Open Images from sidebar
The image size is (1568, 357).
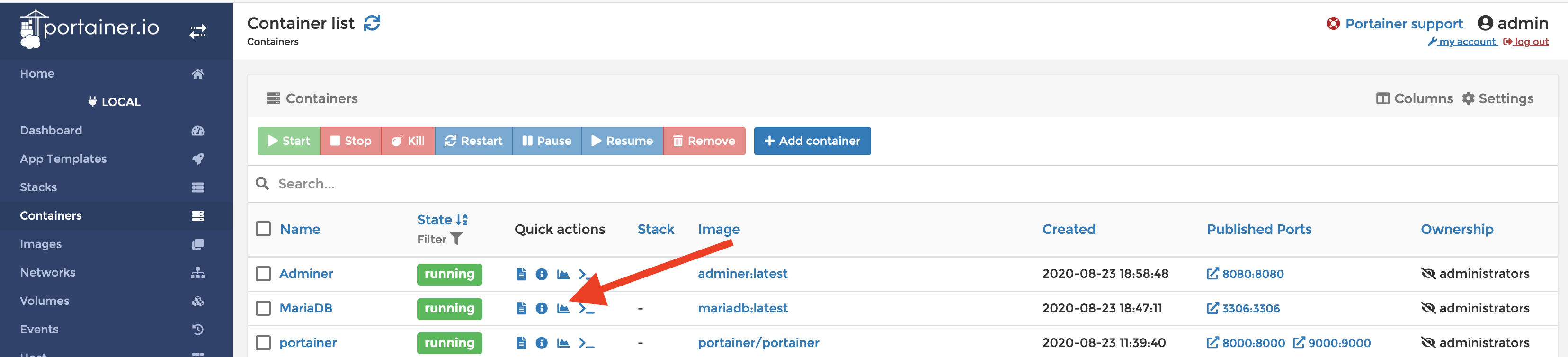pyautogui.click(x=41, y=244)
